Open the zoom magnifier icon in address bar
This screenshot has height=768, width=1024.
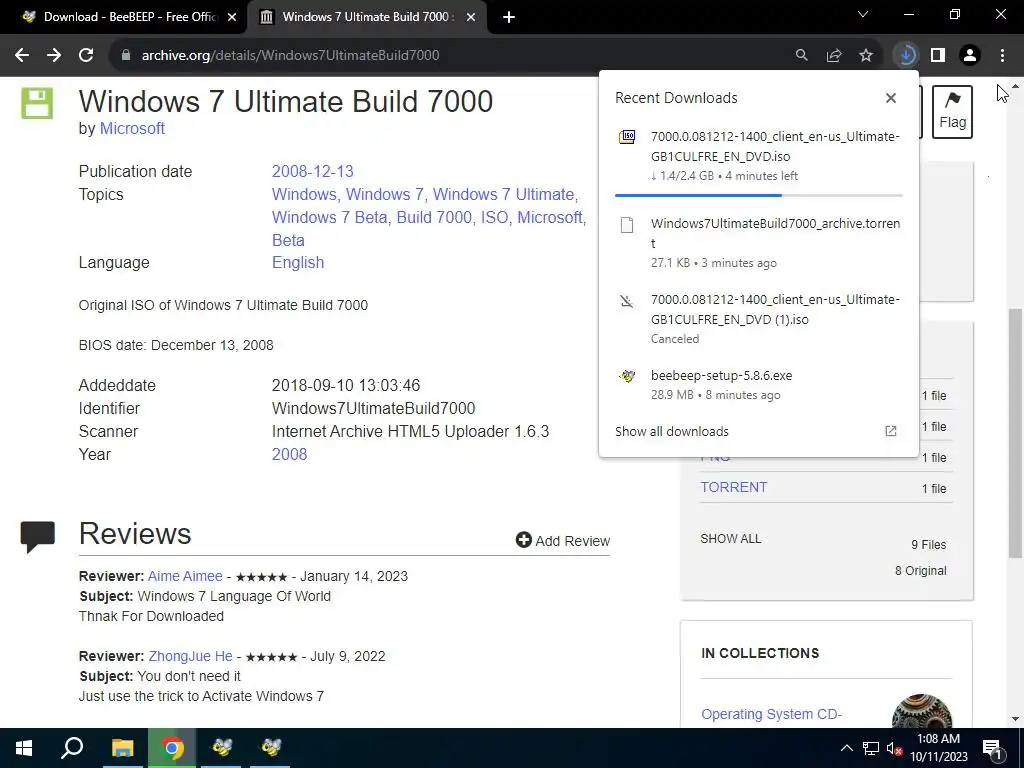tap(801, 56)
